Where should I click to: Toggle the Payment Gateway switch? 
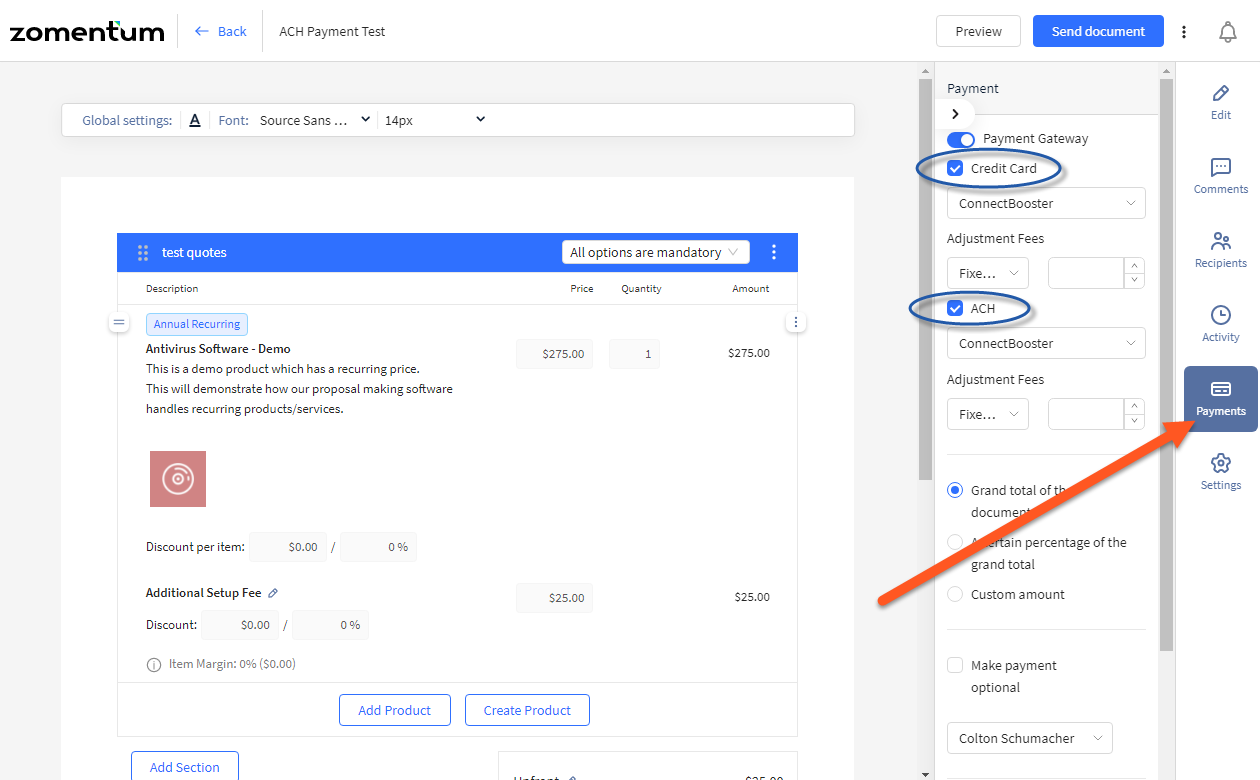point(961,139)
